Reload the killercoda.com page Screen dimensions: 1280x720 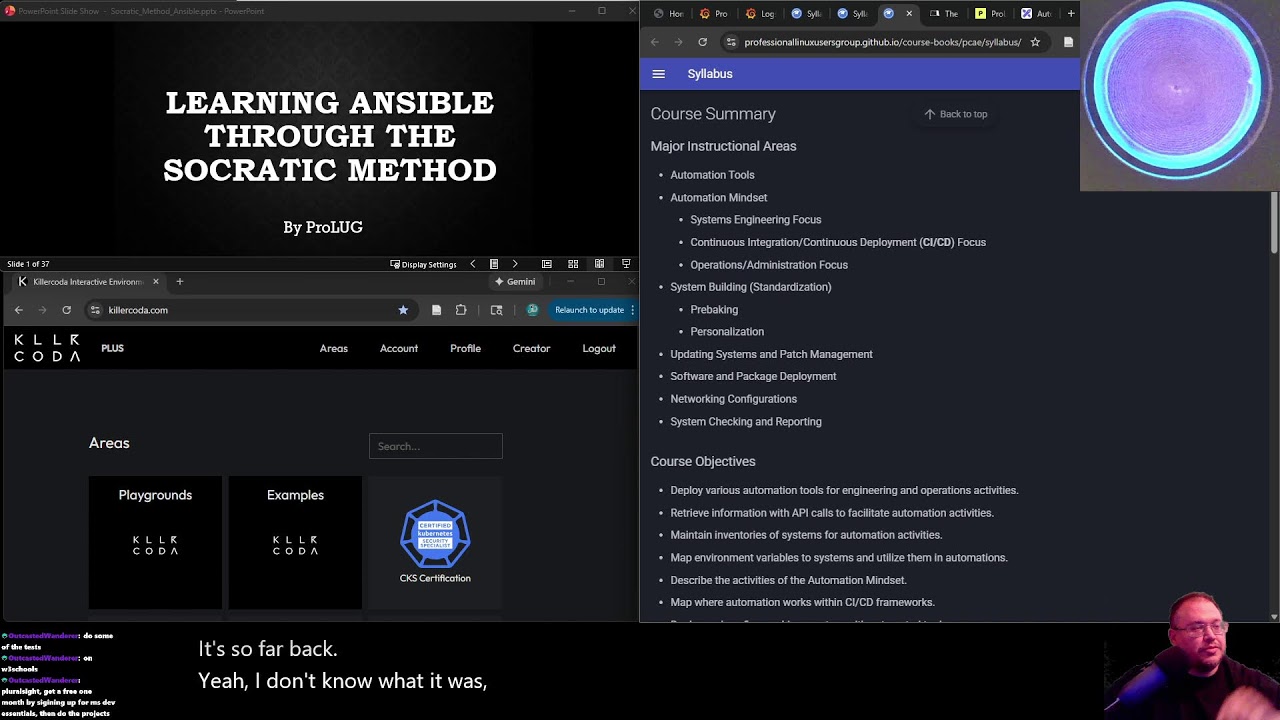tap(66, 310)
